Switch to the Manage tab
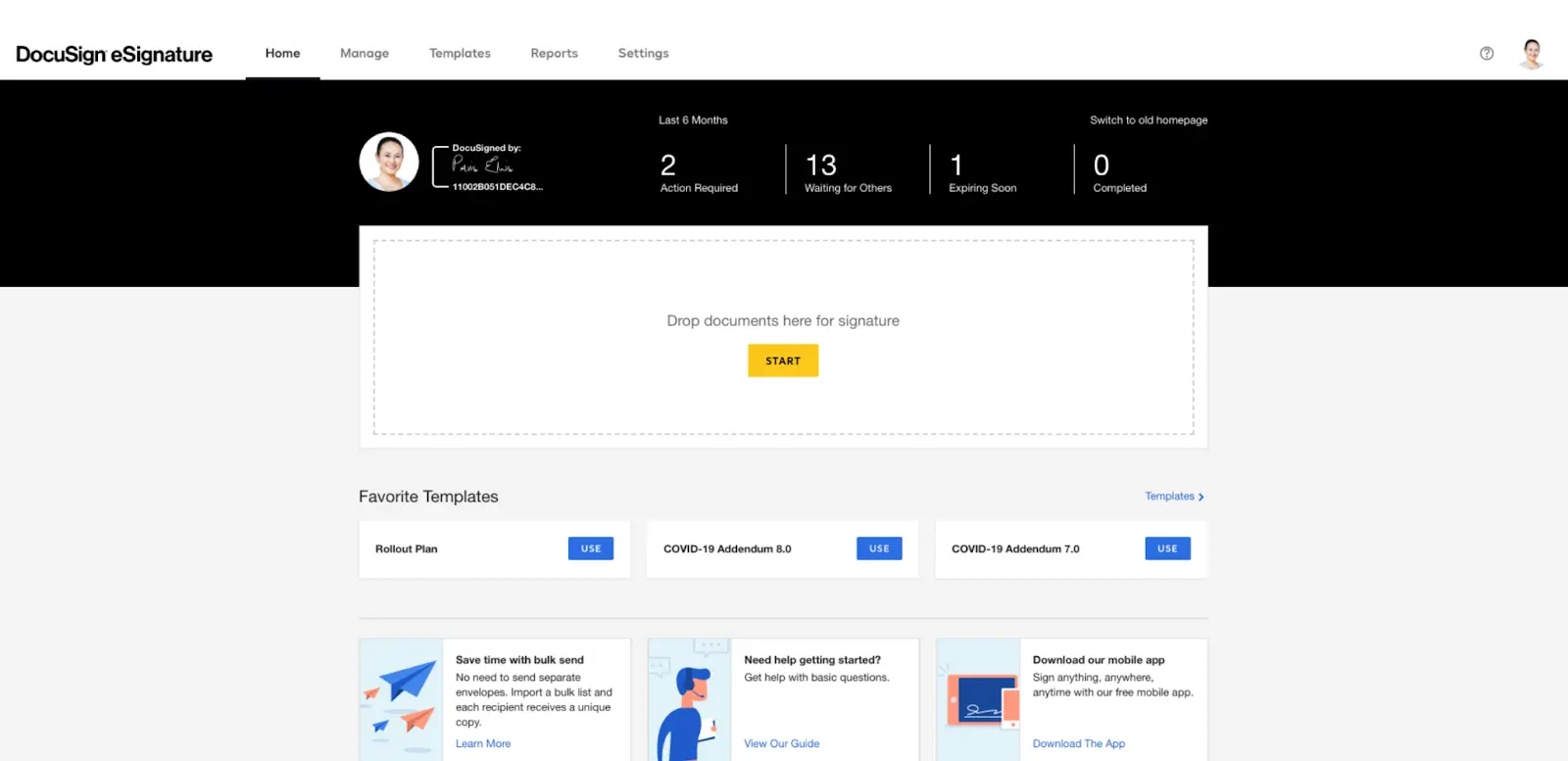Image resolution: width=1568 pixels, height=761 pixels. 365,53
